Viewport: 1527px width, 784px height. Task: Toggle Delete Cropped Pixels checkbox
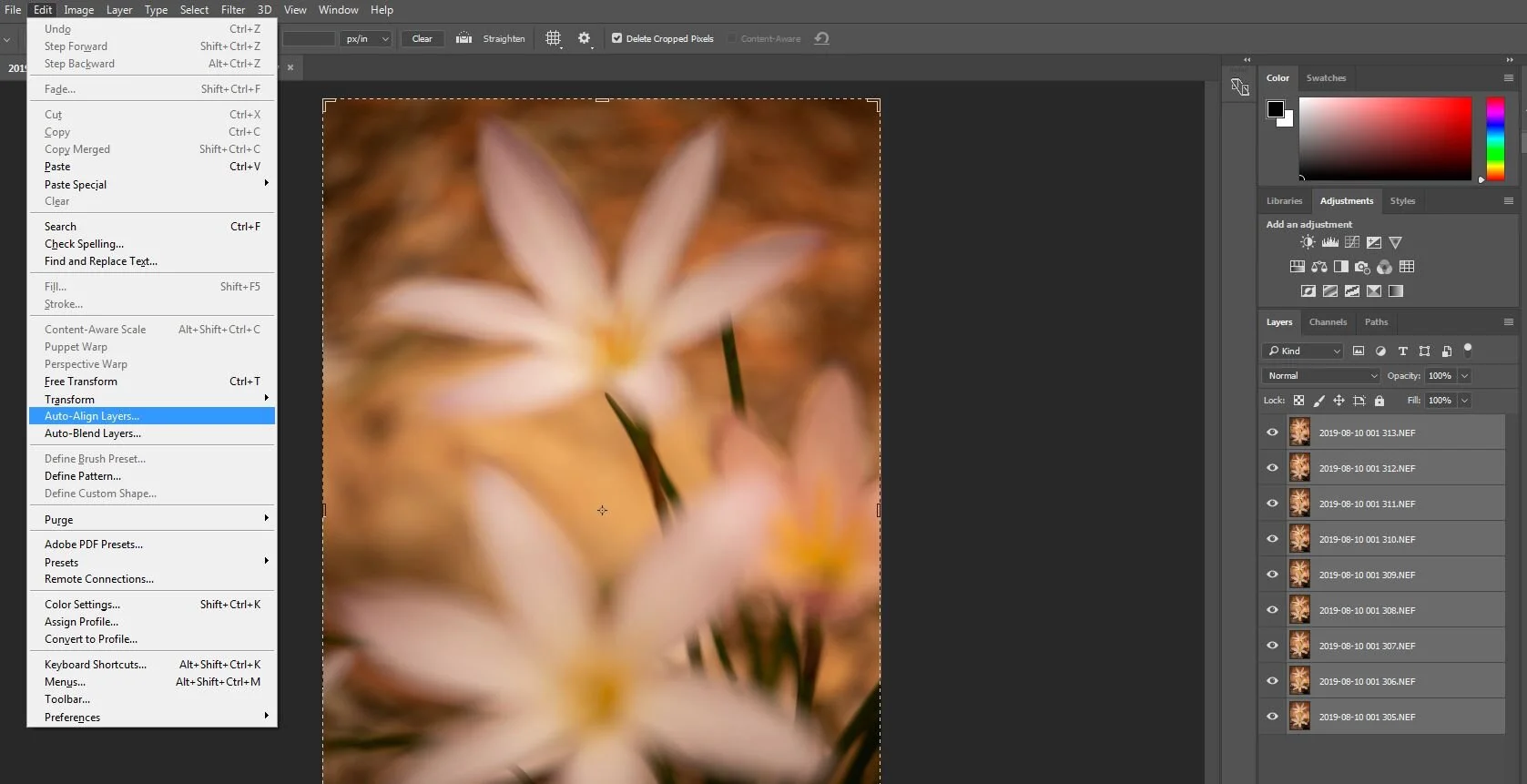[616, 38]
